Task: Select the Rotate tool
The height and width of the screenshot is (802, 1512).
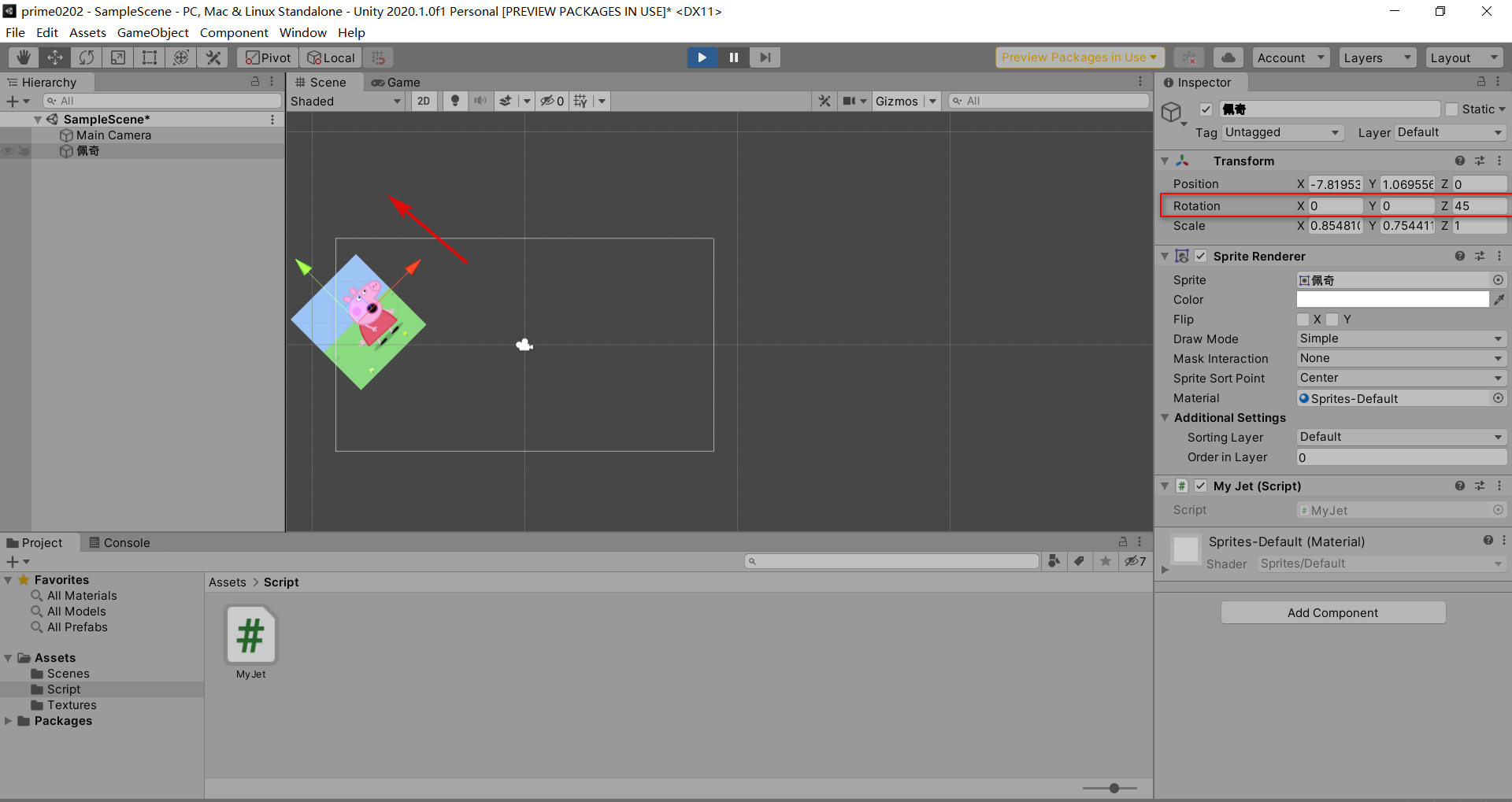Action: 87,57
